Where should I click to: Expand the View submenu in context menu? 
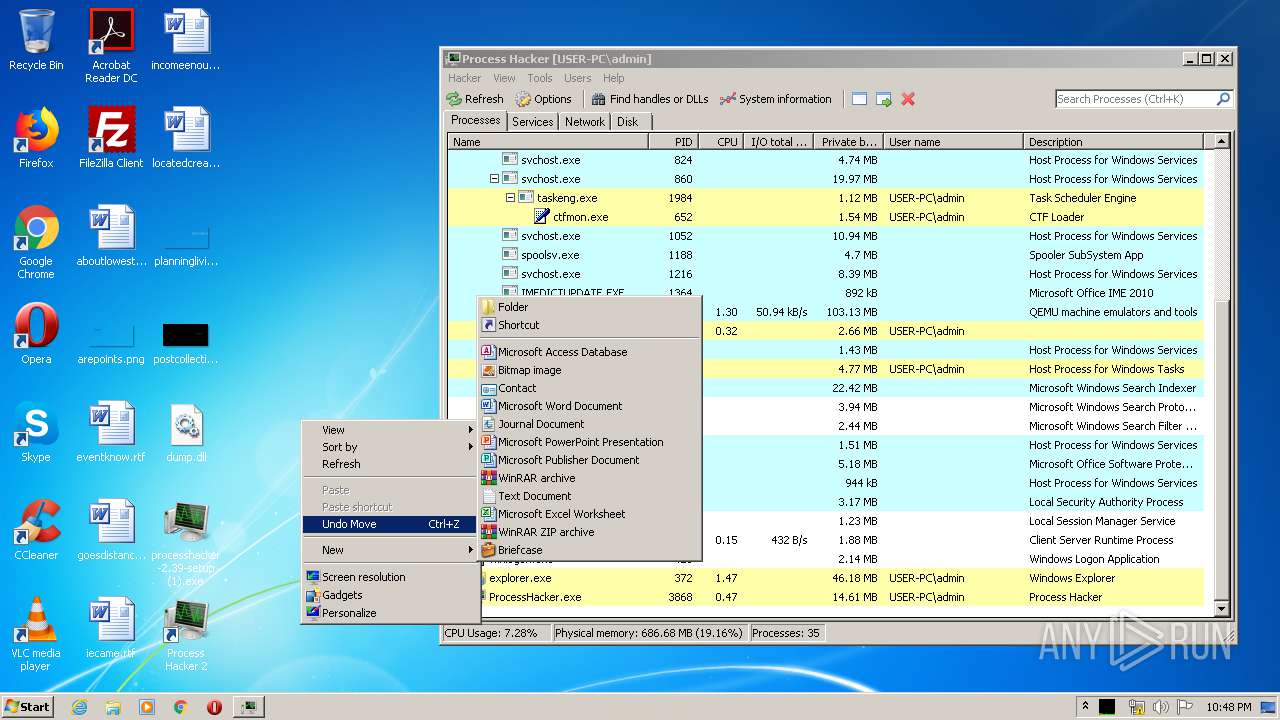point(391,430)
